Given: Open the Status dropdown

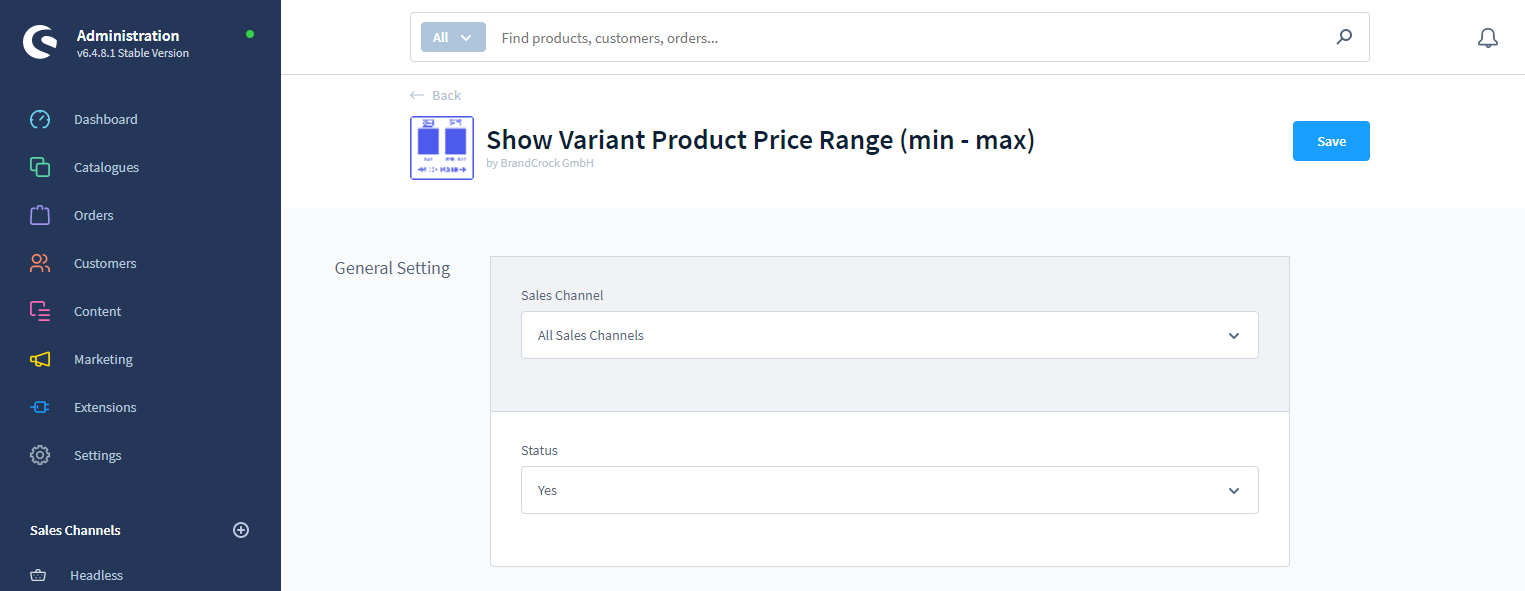Looking at the screenshot, I should tap(889, 490).
